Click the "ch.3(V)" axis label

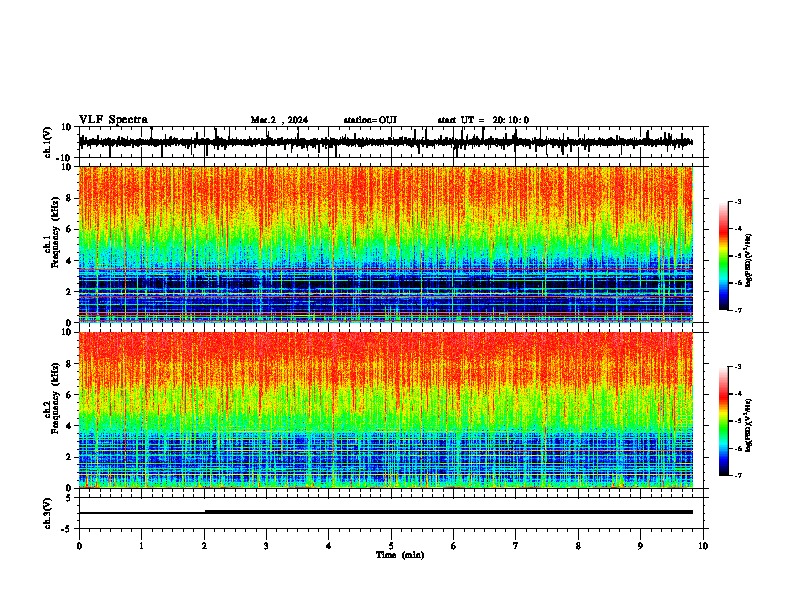pyautogui.click(x=48, y=513)
